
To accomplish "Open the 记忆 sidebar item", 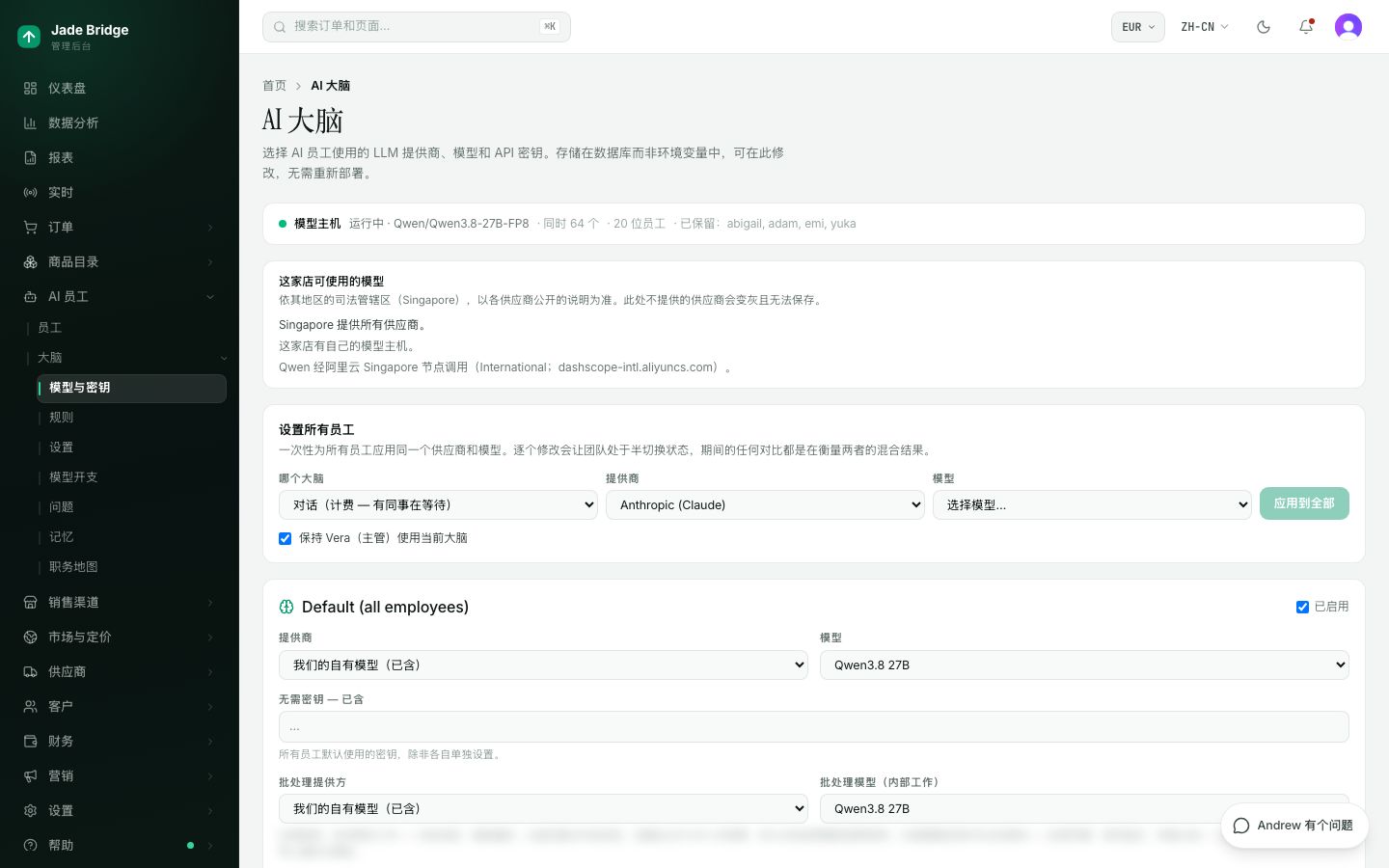I will tap(132, 537).
